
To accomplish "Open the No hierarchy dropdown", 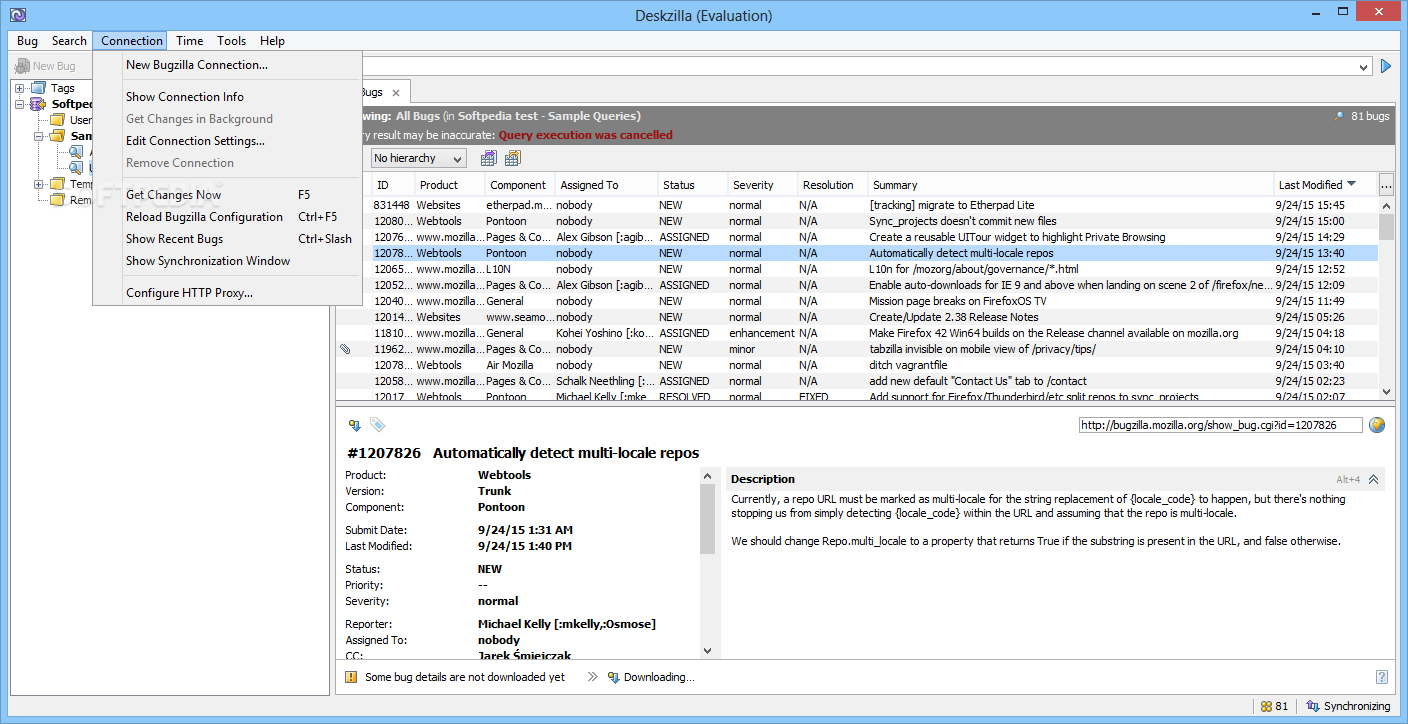I will 418,158.
